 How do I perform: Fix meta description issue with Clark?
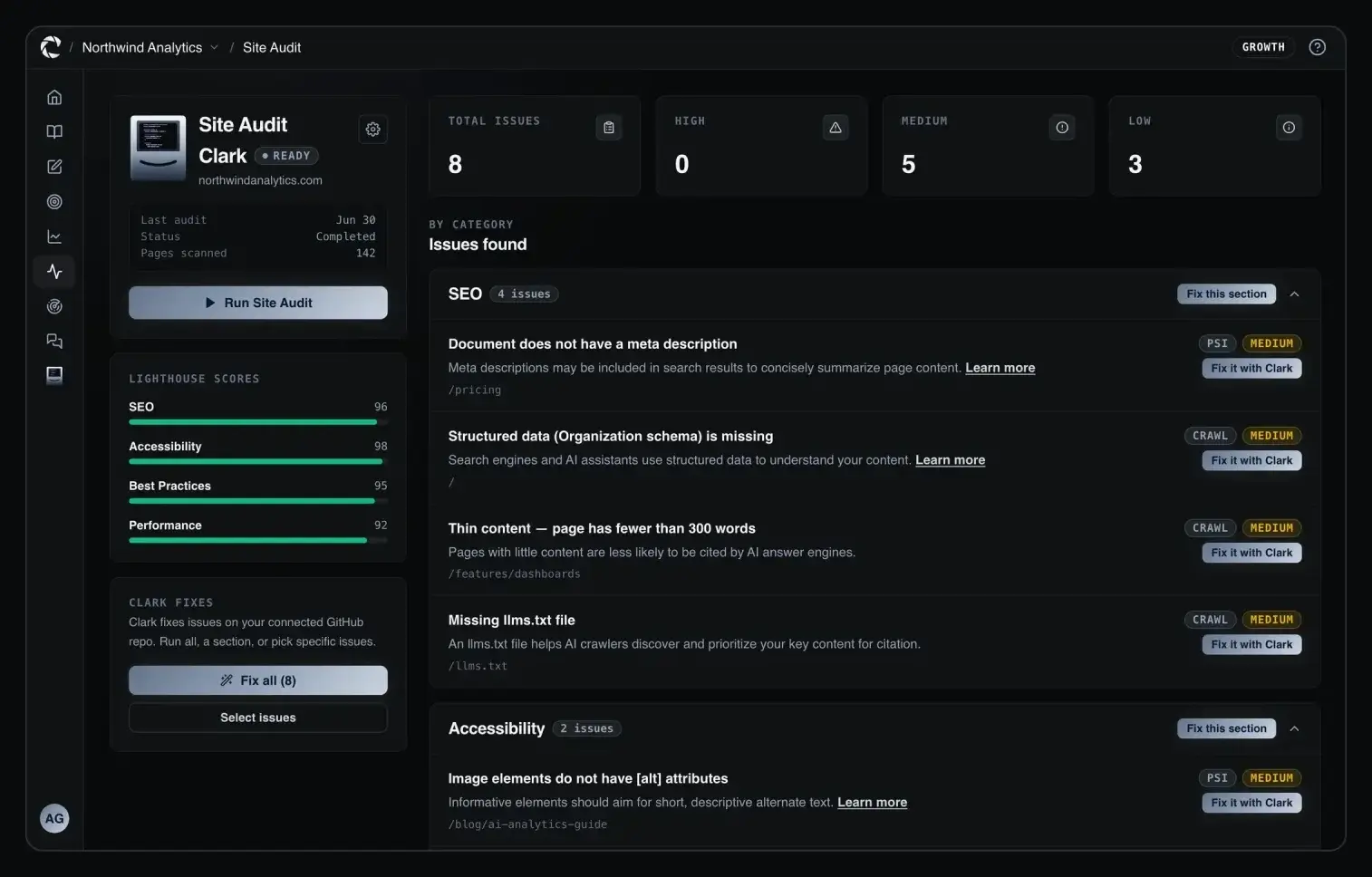tap(1251, 369)
